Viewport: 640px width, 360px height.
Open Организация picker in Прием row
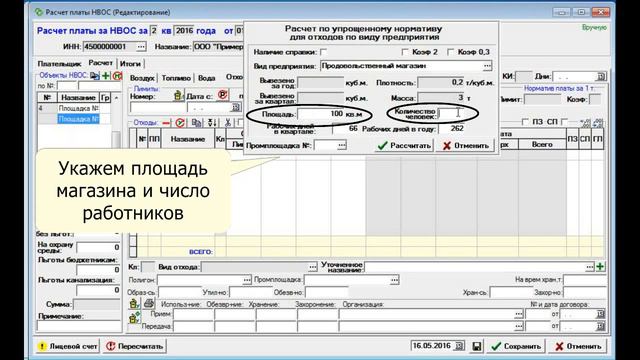518,314
